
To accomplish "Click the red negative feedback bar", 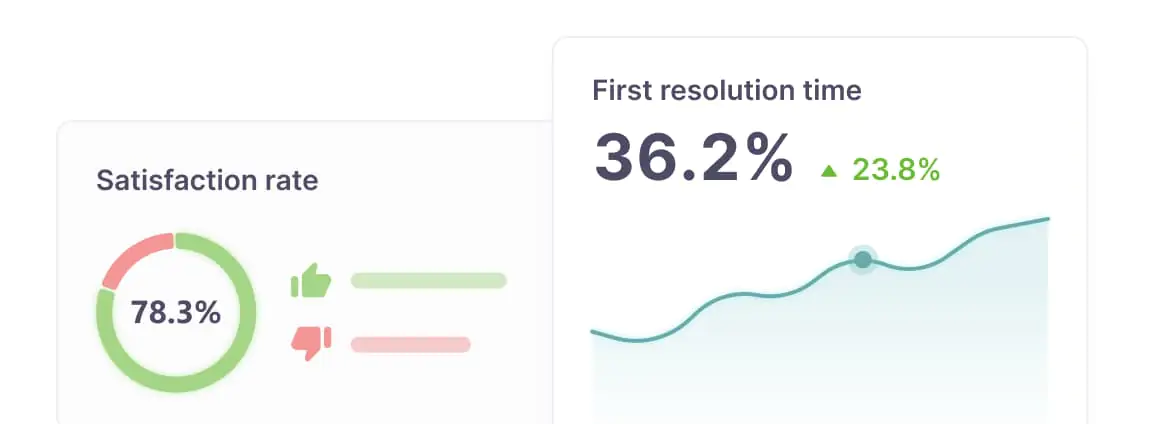I will (x=411, y=344).
